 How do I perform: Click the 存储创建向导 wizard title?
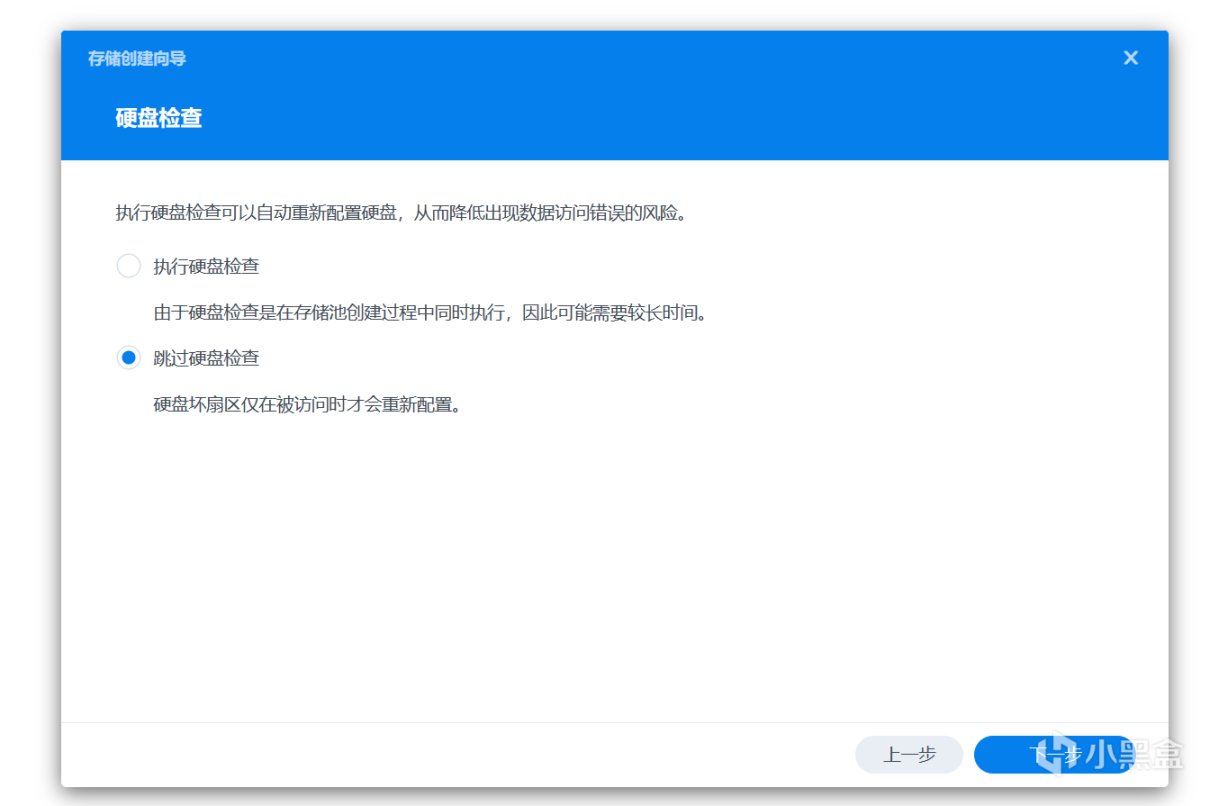pyautogui.click(x=137, y=58)
